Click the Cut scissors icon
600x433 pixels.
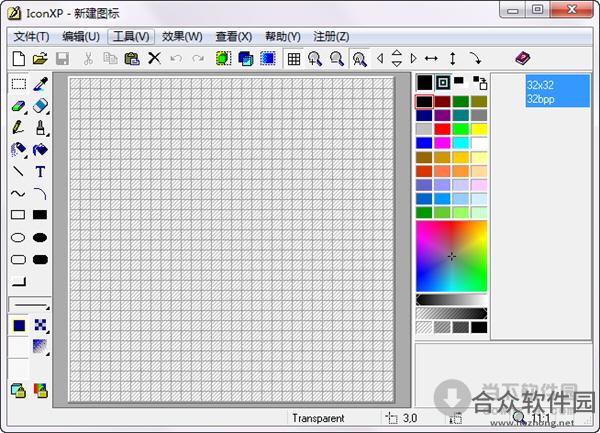tap(88, 59)
